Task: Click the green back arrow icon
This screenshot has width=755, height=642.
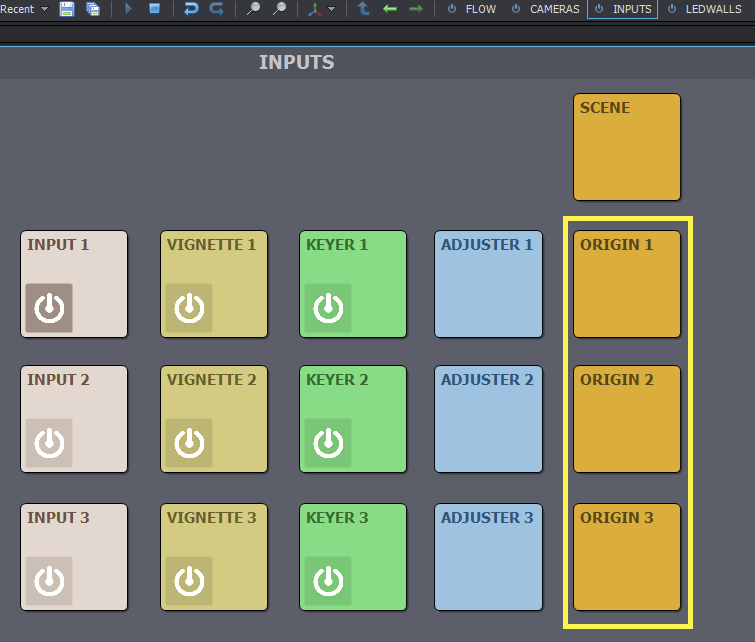Action: tap(390, 9)
